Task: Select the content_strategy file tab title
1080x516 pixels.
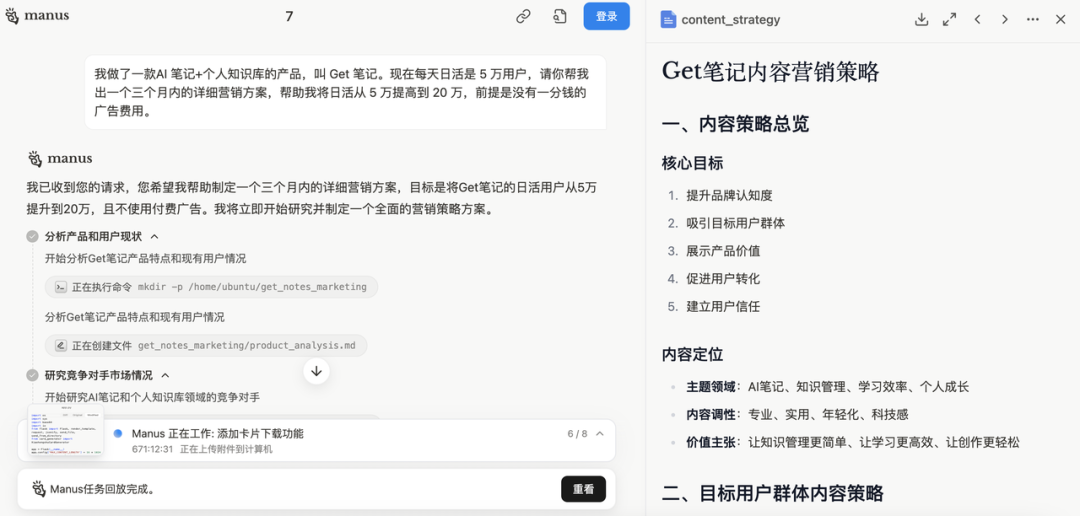Action: coord(733,19)
